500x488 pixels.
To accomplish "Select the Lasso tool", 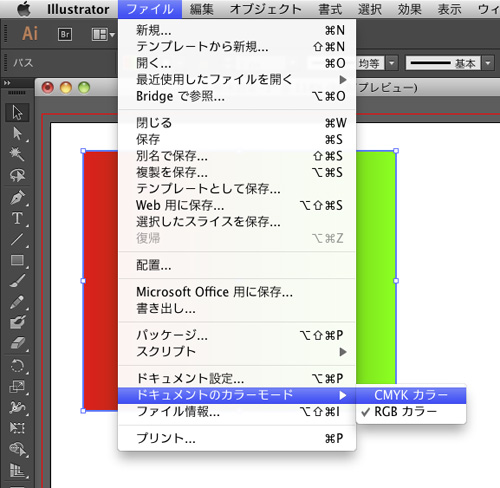I will click(x=17, y=175).
